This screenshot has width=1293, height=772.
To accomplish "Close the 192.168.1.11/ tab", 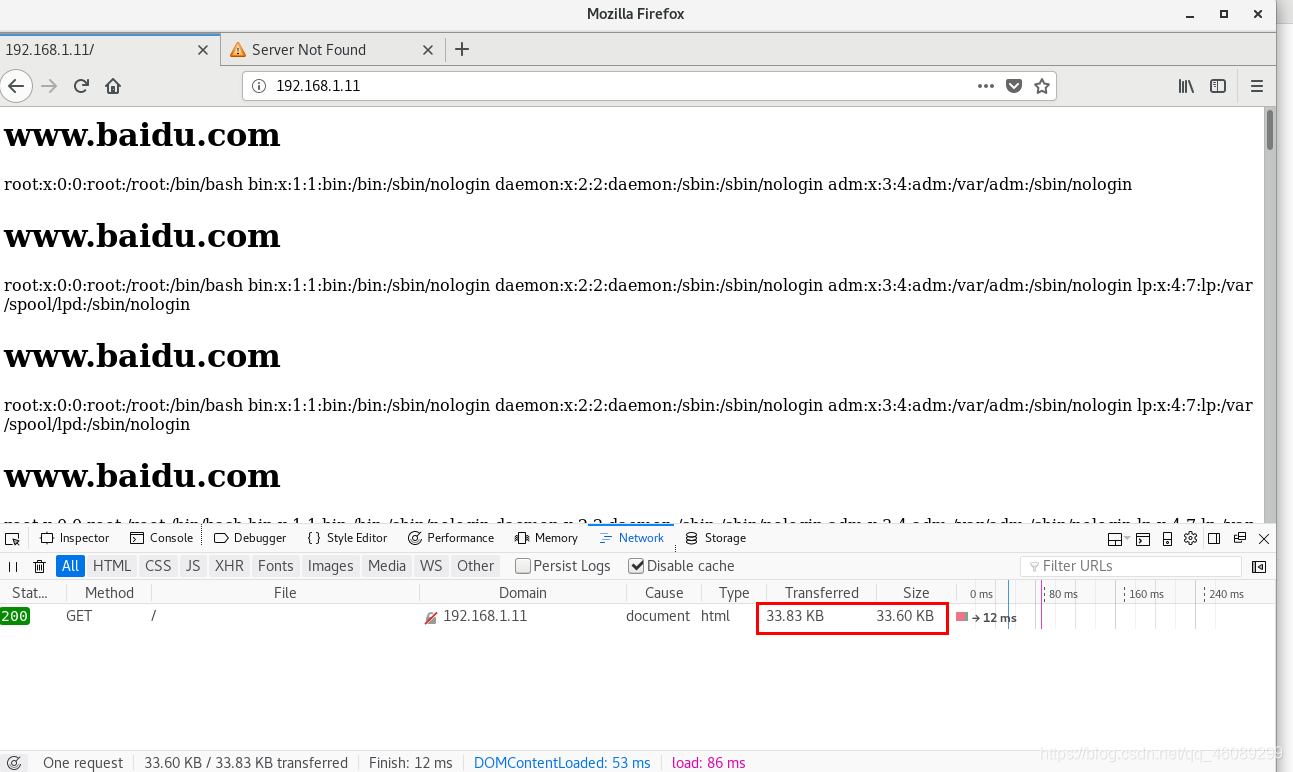I will click(x=203, y=49).
